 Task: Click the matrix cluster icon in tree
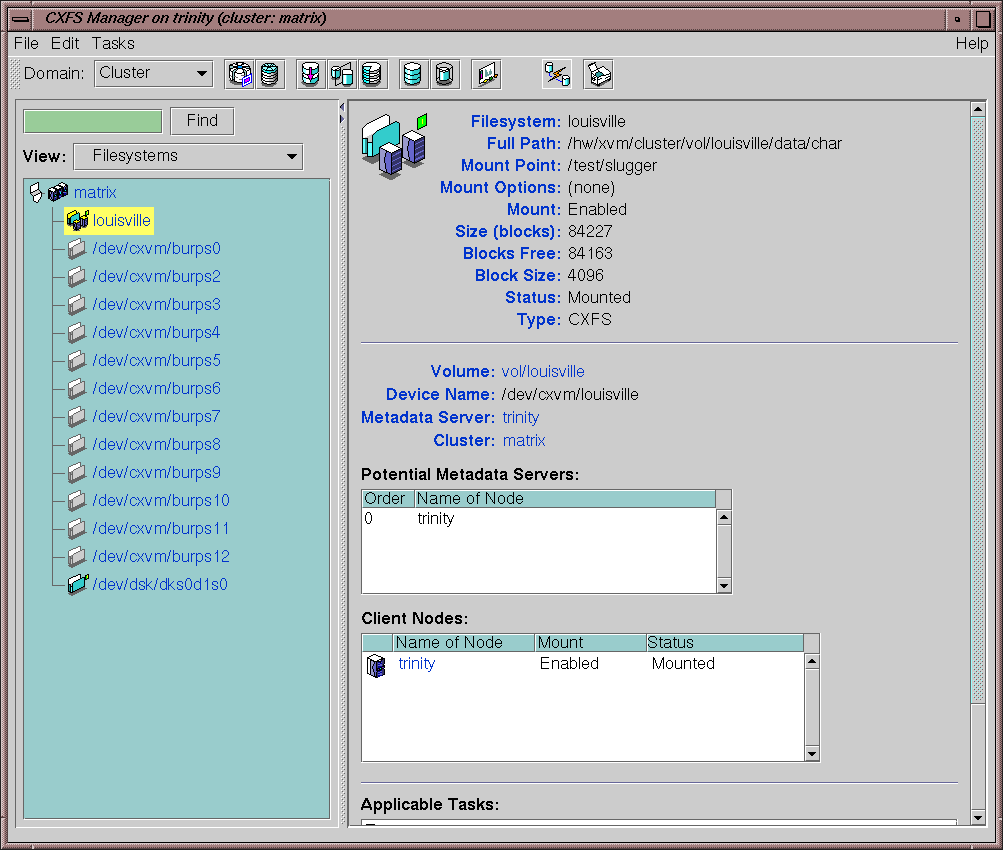(58, 192)
